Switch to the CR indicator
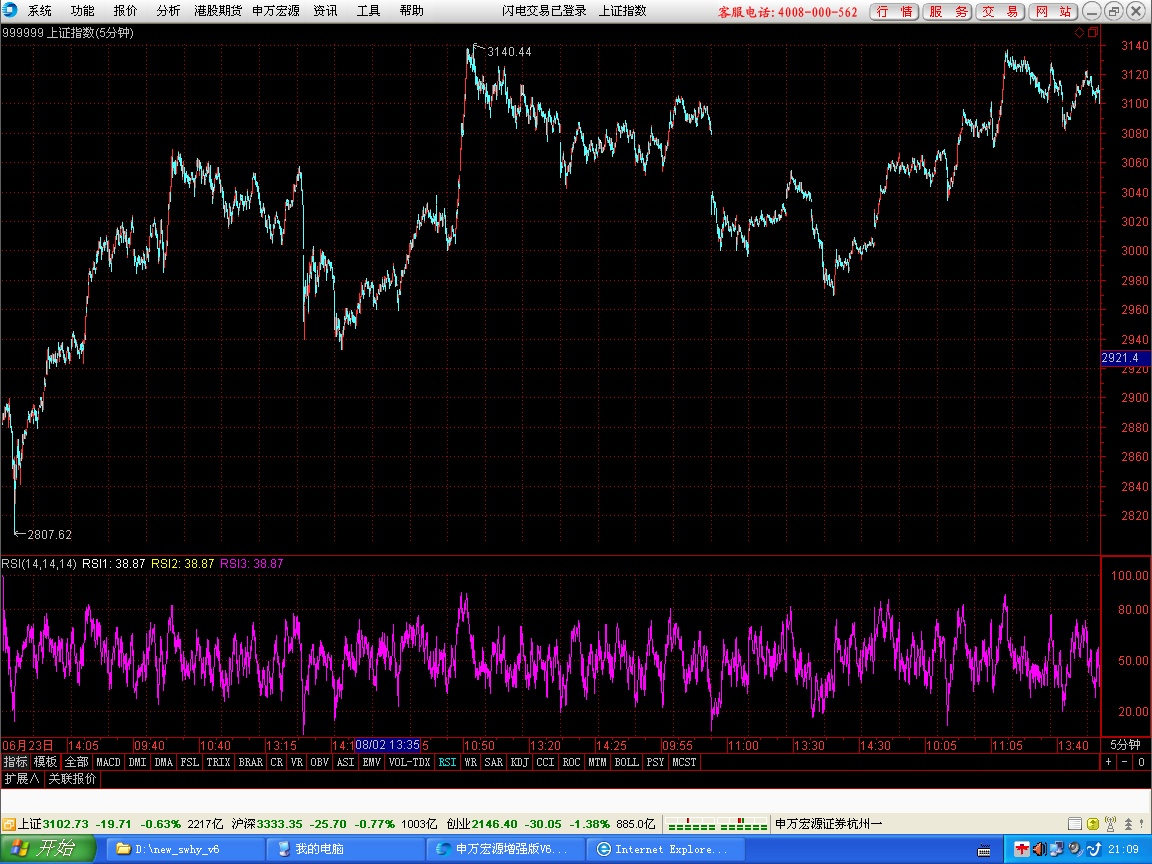Image resolution: width=1152 pixels, height=864 pixels. (276, 762)
